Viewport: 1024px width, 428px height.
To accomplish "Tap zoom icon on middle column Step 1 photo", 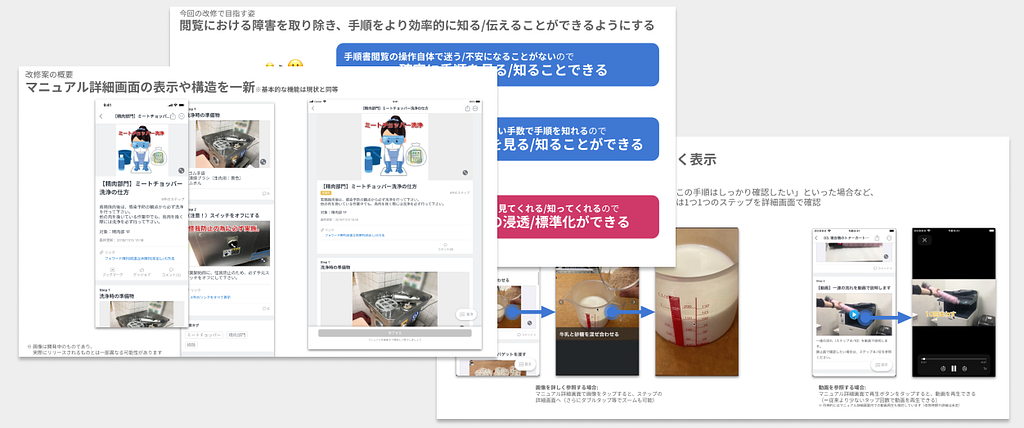I will point(263,161).
